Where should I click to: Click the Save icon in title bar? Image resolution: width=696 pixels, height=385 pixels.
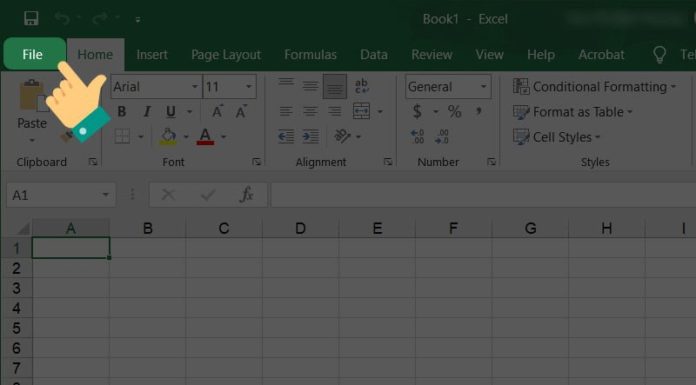(x=31, y=19)
